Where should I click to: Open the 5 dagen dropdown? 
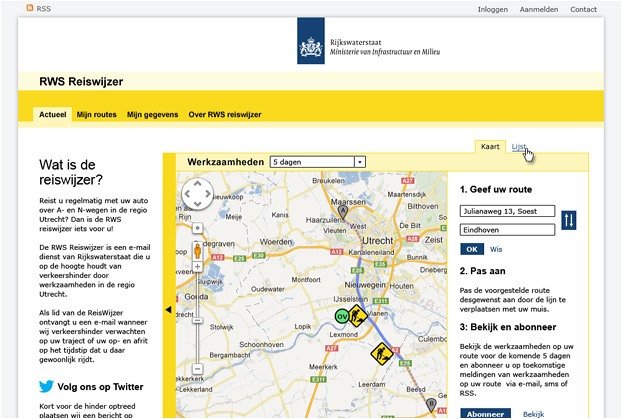[318, 162]
